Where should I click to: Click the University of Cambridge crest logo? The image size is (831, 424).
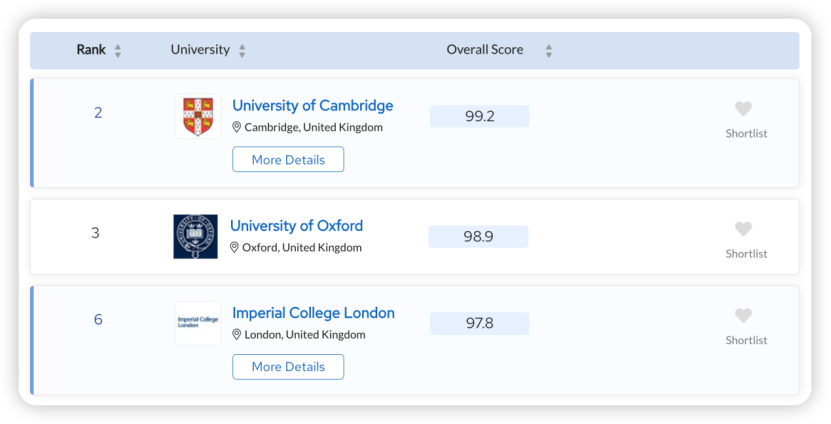[198, 117]
